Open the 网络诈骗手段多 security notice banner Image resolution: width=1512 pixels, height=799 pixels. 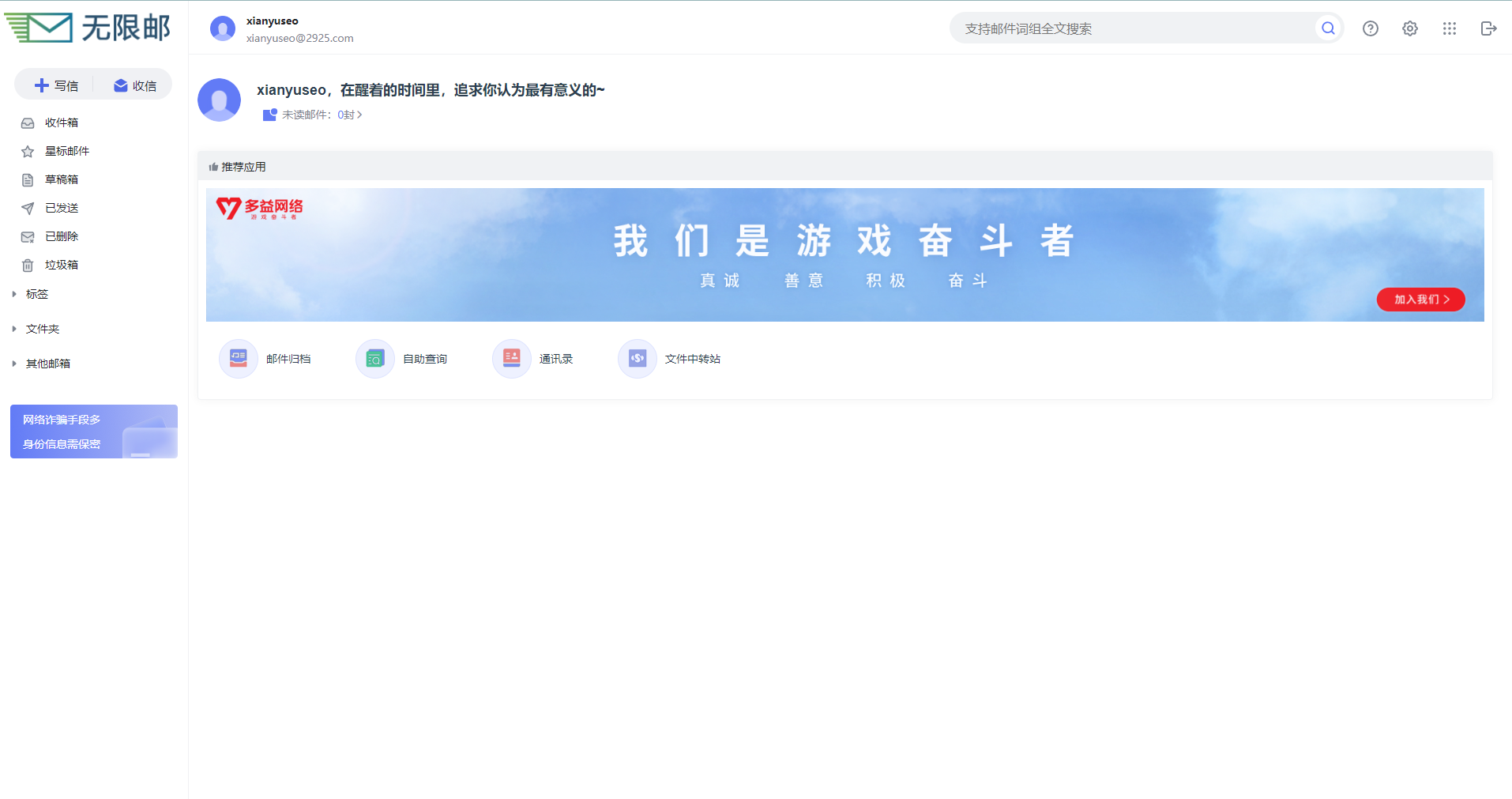click(x=94, y=432)
